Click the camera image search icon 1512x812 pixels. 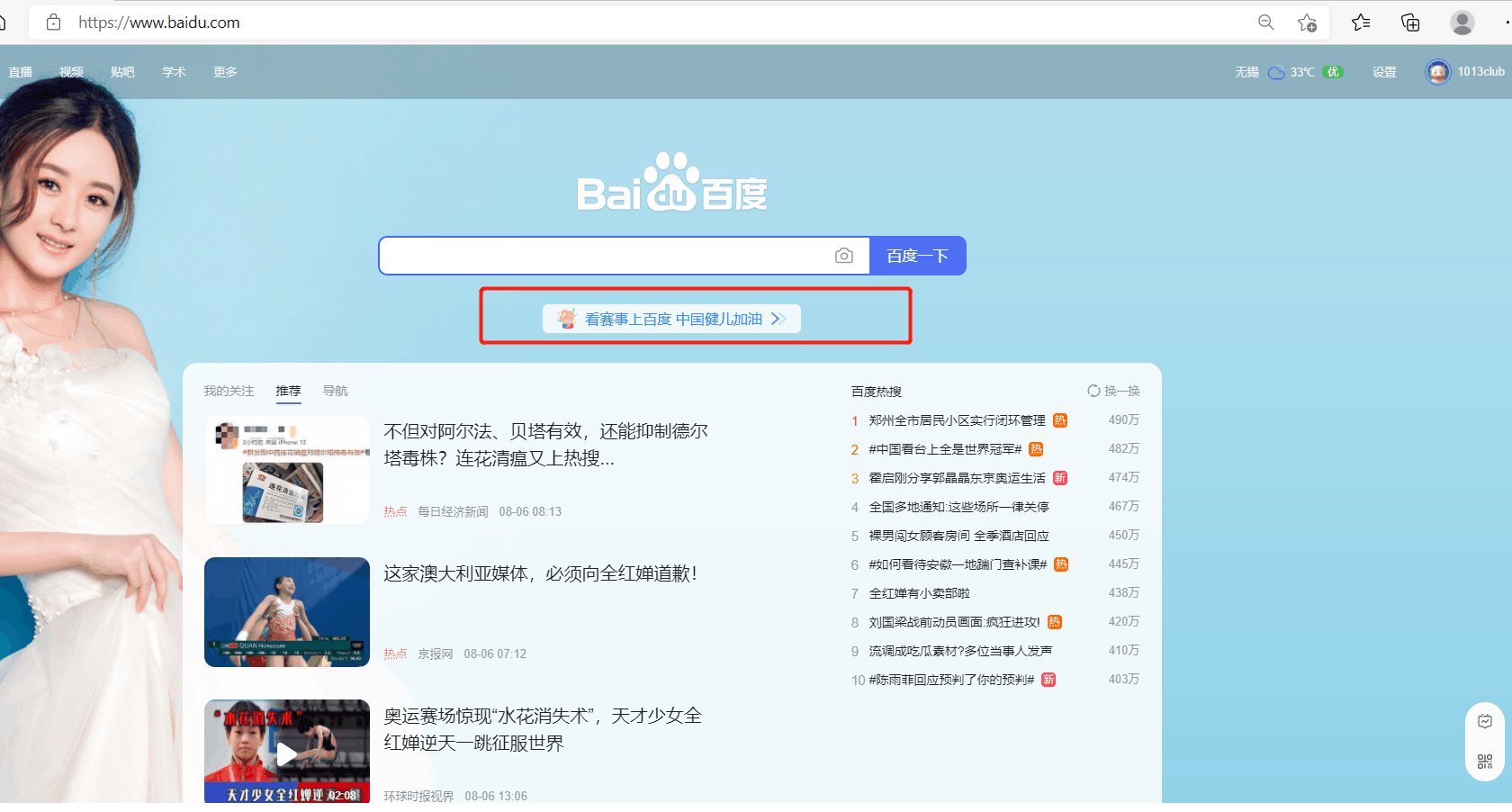844,256
